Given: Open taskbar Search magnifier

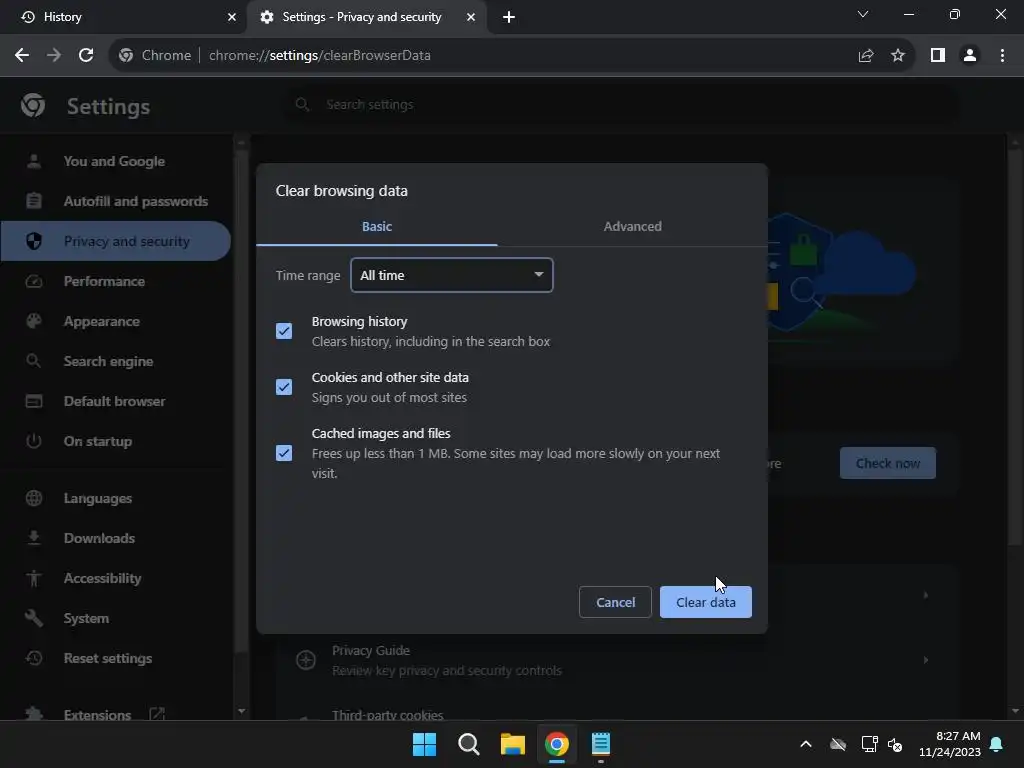Looking at the screenshot, I should coord(469,744).
